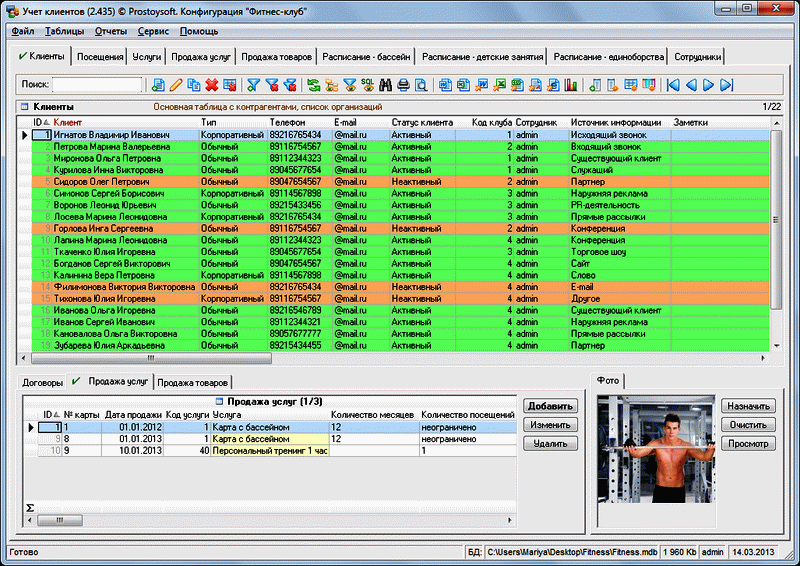Click the binoculars find icon
800x566 pixels.
coord(385,86)
